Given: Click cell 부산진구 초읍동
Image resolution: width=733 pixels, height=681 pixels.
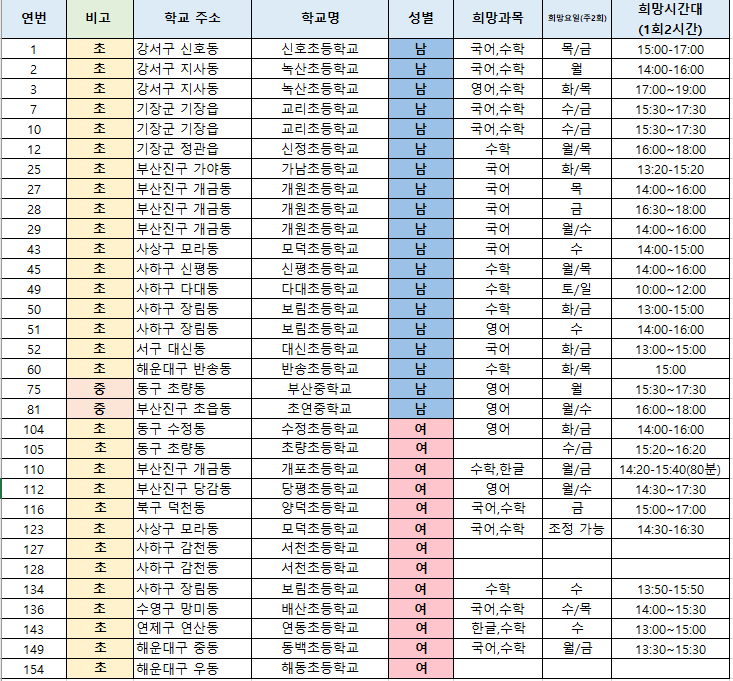Looking at the screenshot, I should [192, 409].
